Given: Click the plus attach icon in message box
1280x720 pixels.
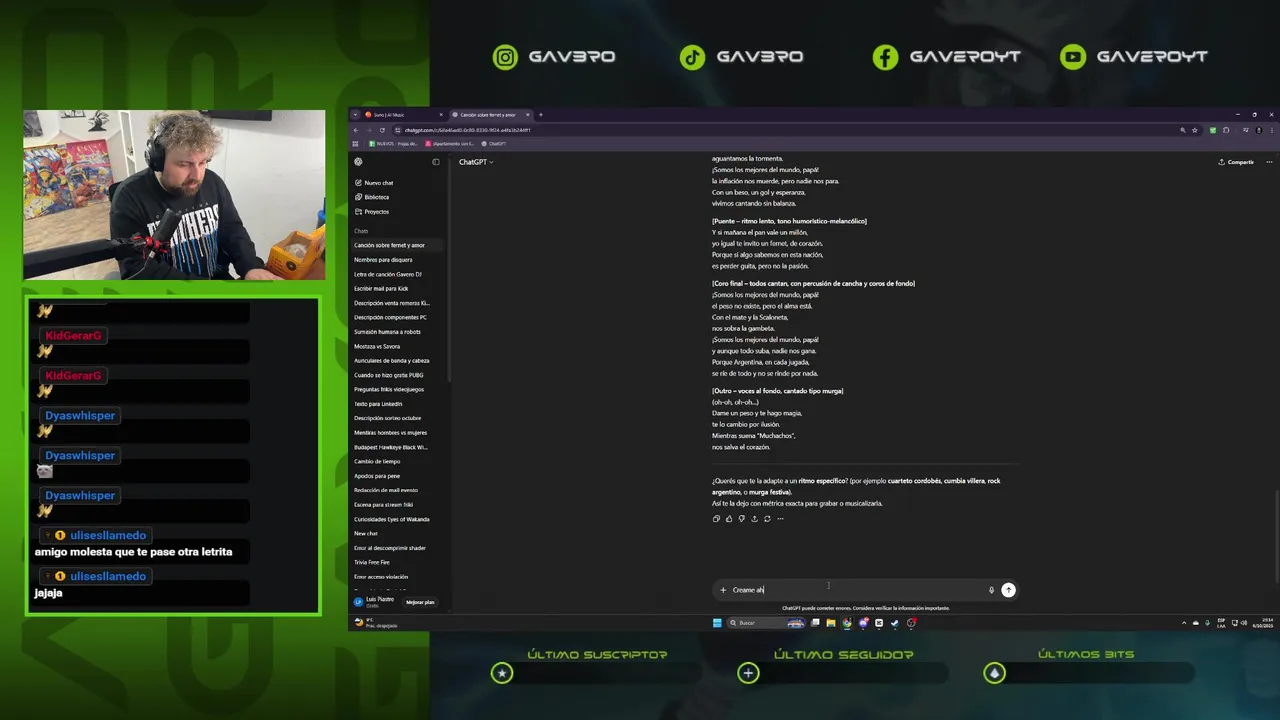Looking at the screenshot, I should point(723,590).
